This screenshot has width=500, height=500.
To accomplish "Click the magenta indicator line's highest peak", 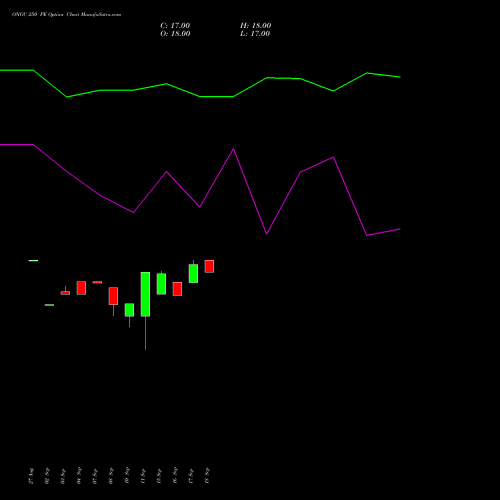I will [233, 149].
